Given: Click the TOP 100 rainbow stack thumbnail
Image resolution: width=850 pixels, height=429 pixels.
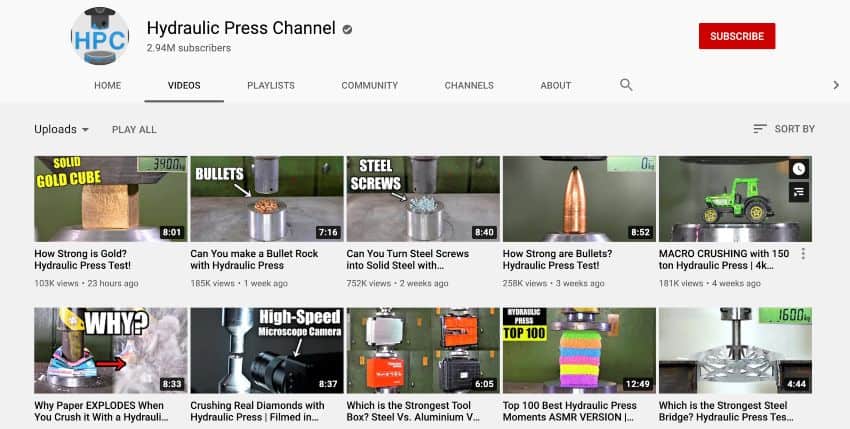Looking at the screenshot, I should point(579,350).
